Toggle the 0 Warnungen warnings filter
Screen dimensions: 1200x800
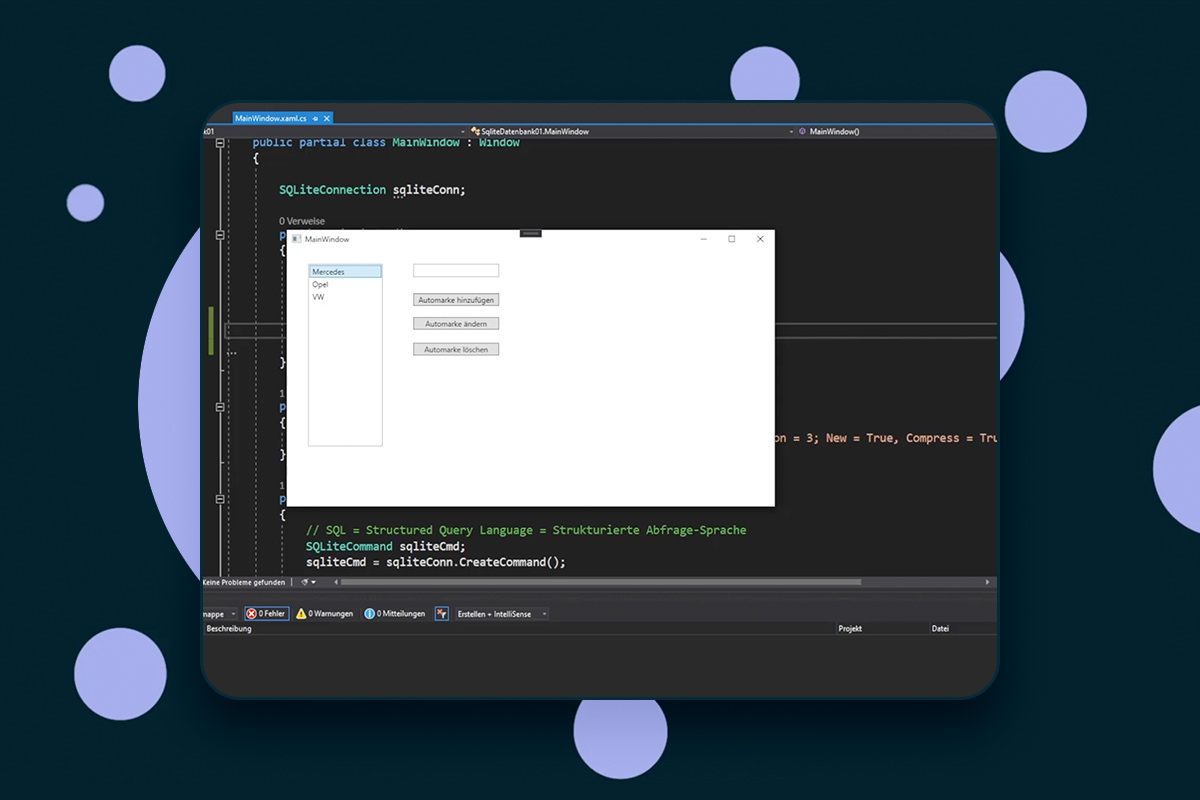pyautogui.click(x=325, y=614)
